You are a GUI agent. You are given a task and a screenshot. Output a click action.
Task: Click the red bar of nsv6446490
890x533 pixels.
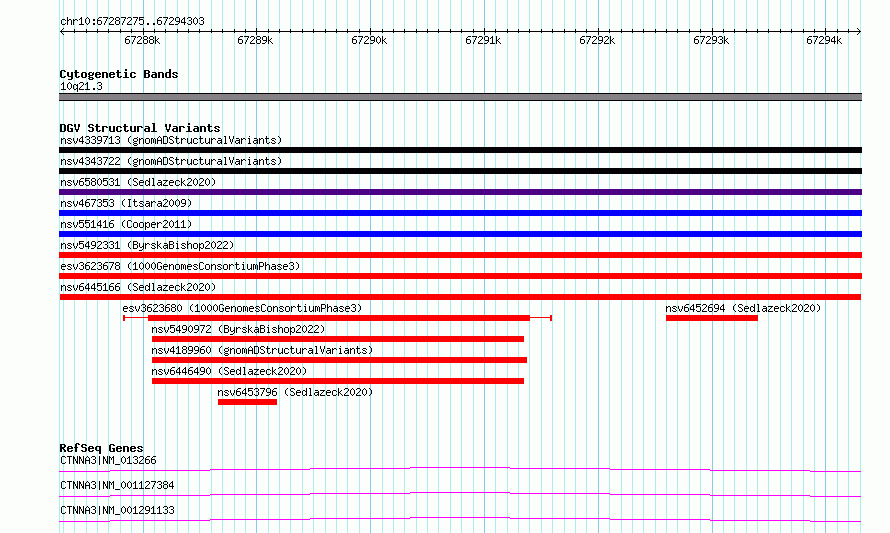tap(338, 381)
